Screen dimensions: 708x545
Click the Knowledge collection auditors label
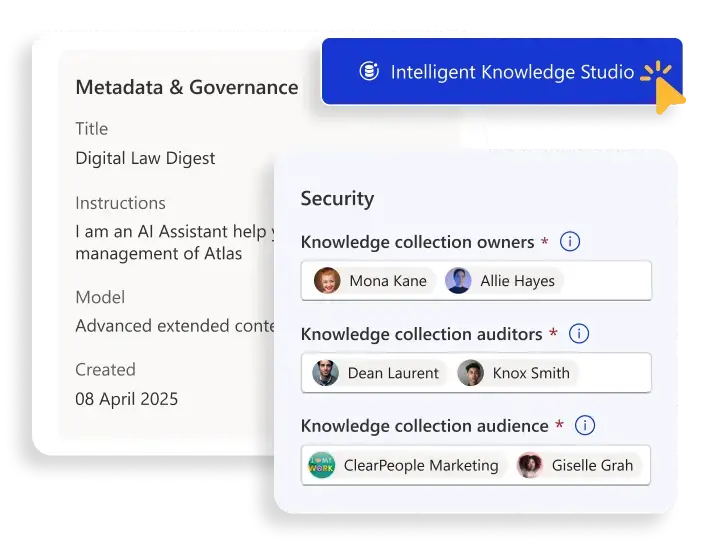[x=422, y=334]
